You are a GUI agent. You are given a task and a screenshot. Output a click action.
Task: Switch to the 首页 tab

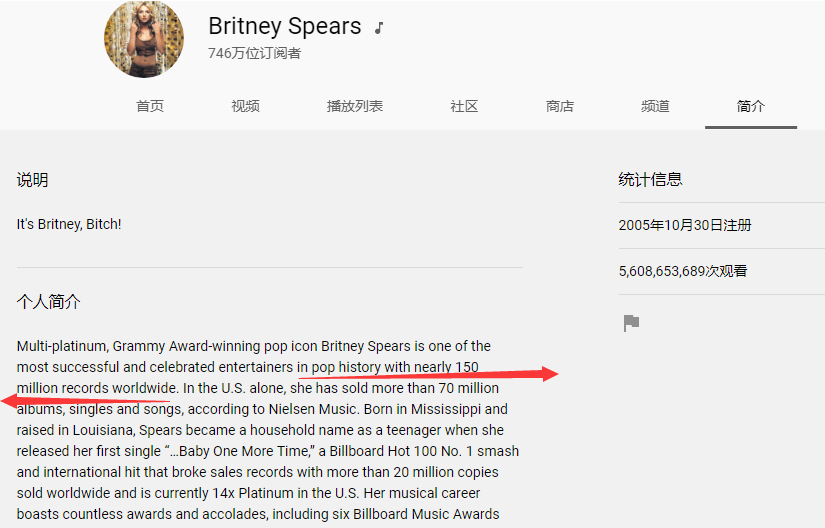click(x=150, y=106)
